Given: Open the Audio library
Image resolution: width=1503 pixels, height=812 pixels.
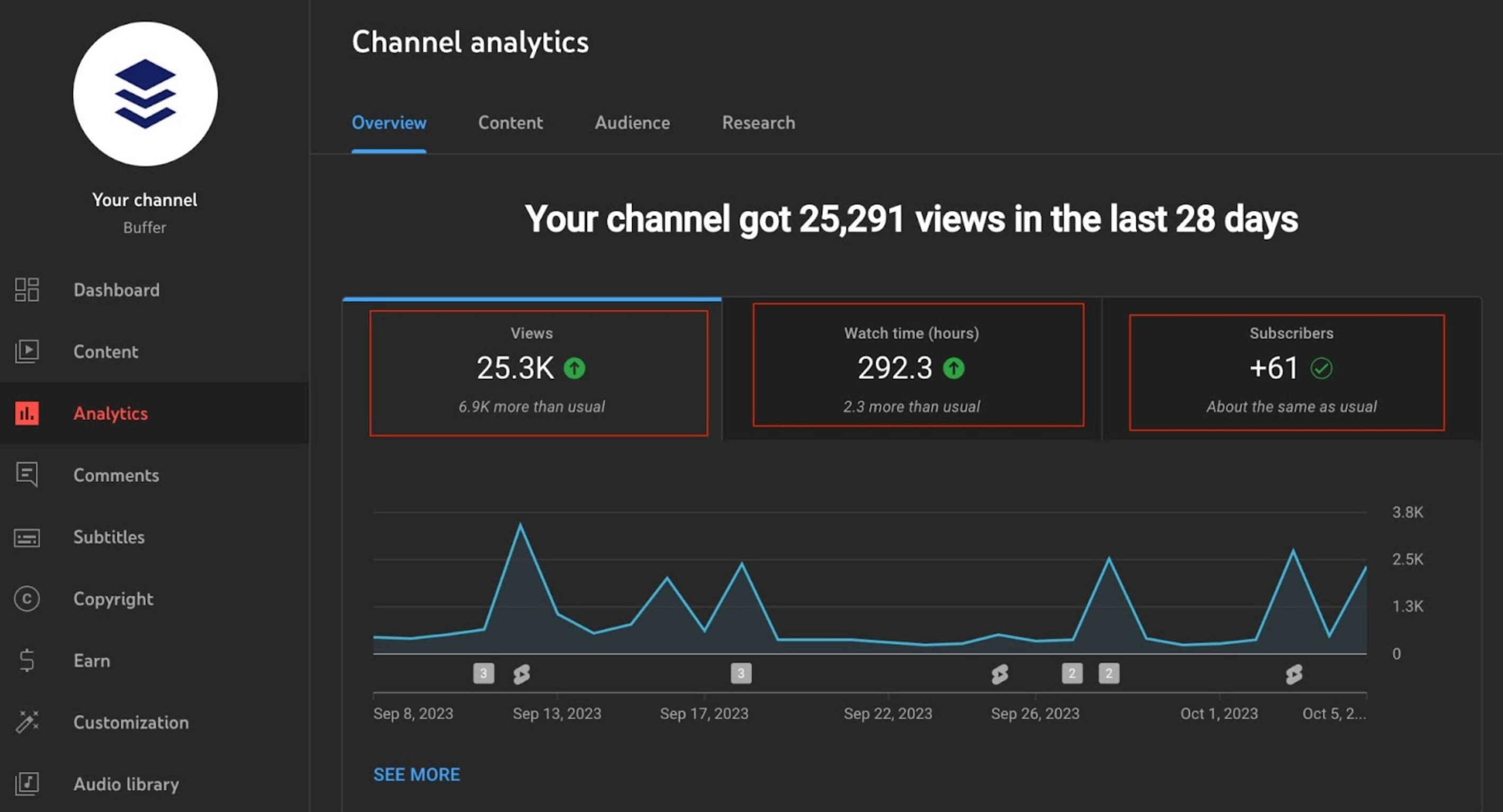Looking at the screenshot, I should [126, 784].
